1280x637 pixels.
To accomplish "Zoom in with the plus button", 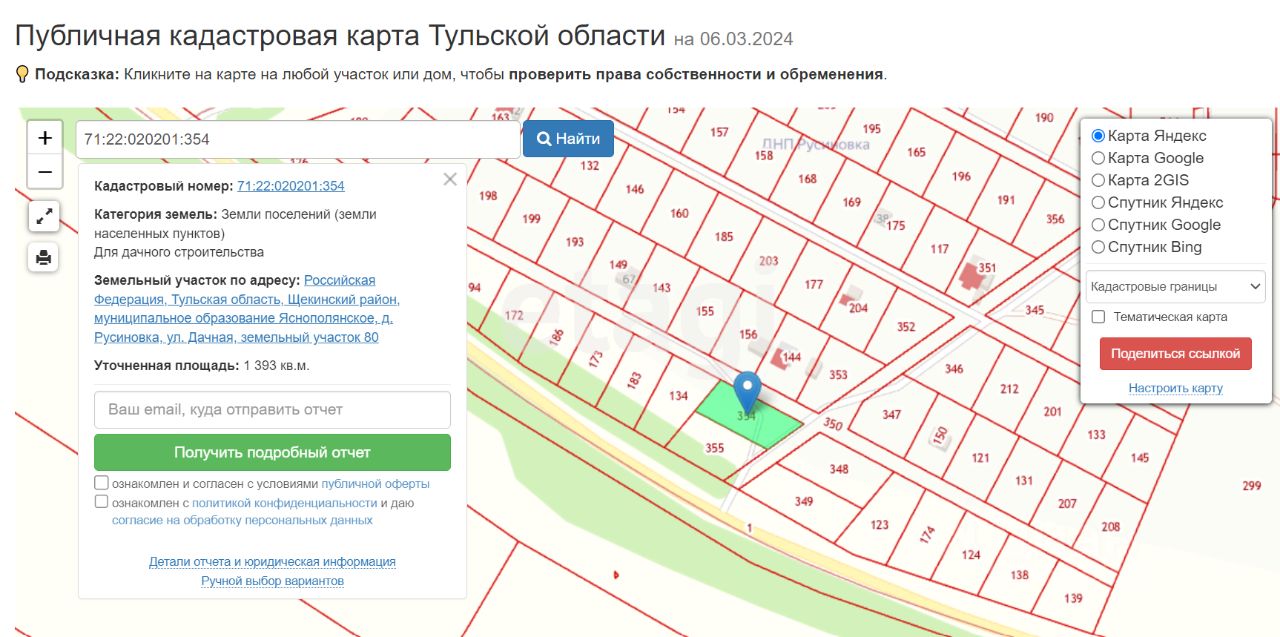I will [x=45, y=138].
